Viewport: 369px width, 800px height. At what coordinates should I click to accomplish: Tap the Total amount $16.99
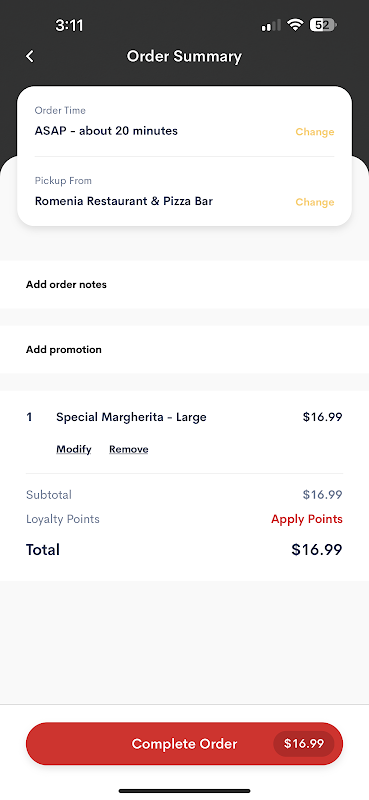[316, 549]
